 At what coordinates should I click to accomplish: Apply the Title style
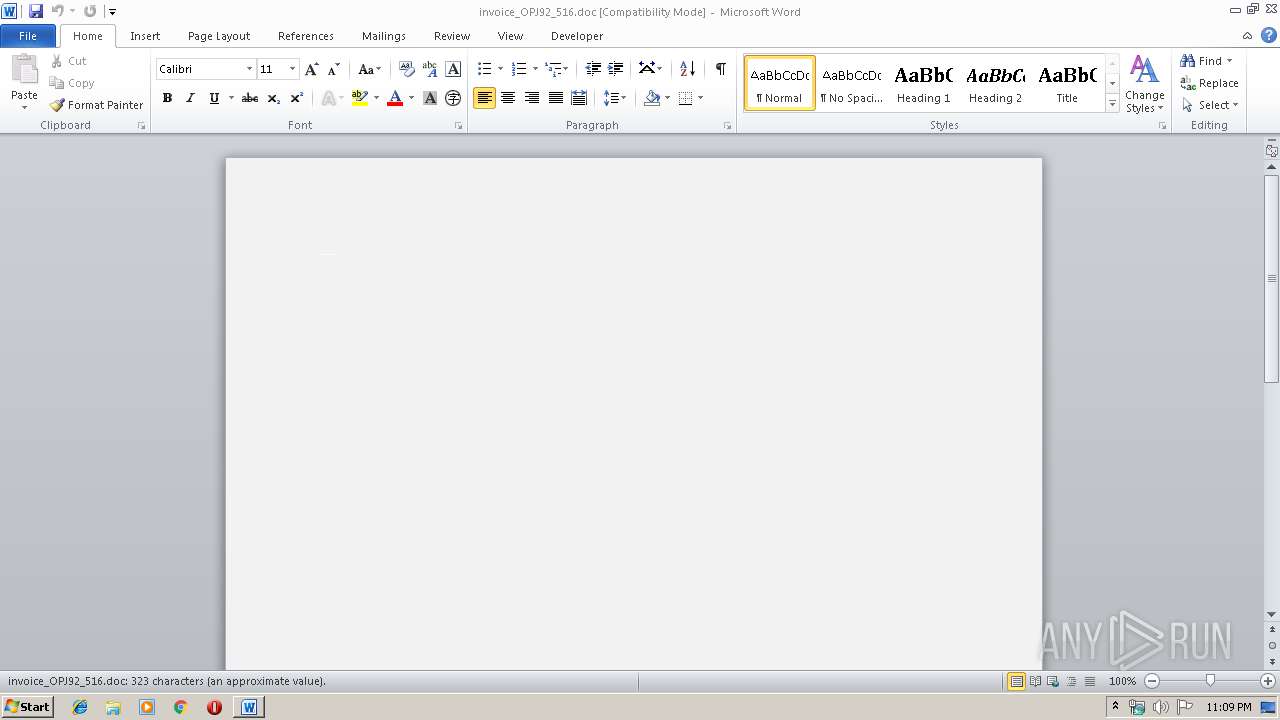tap(1067, 83)
